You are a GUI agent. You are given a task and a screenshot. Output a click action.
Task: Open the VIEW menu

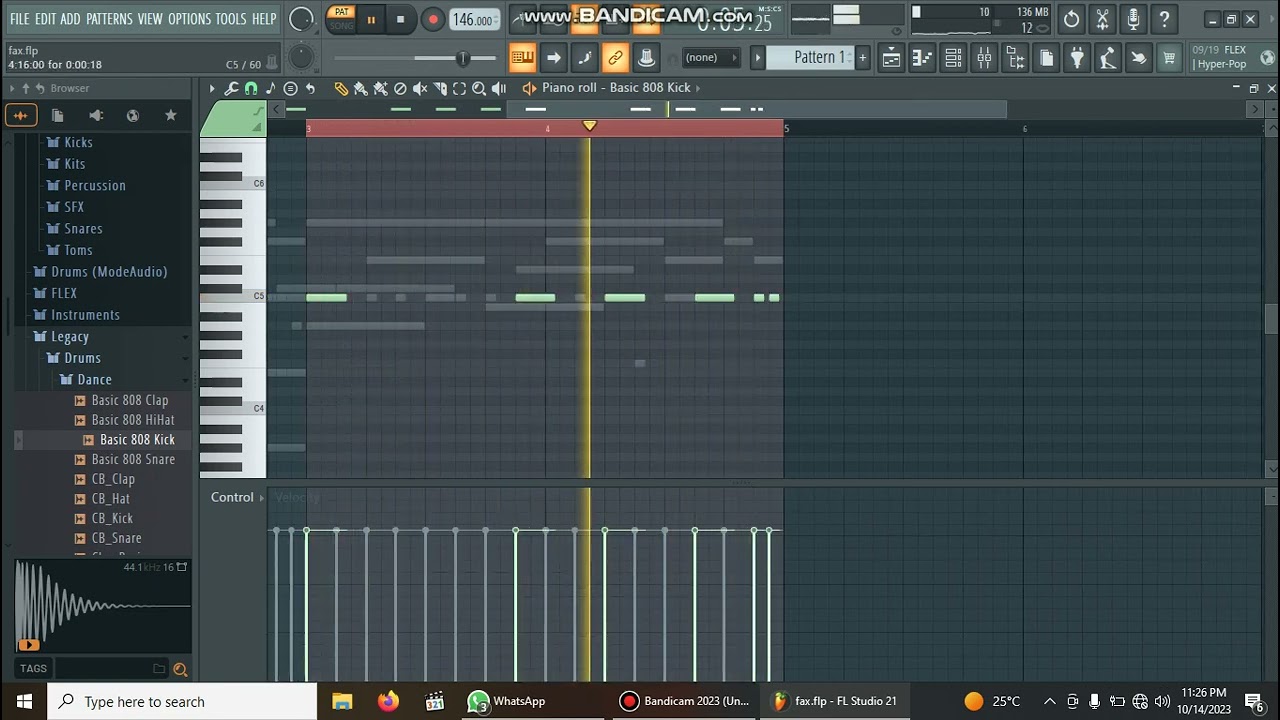pos(150,19)
